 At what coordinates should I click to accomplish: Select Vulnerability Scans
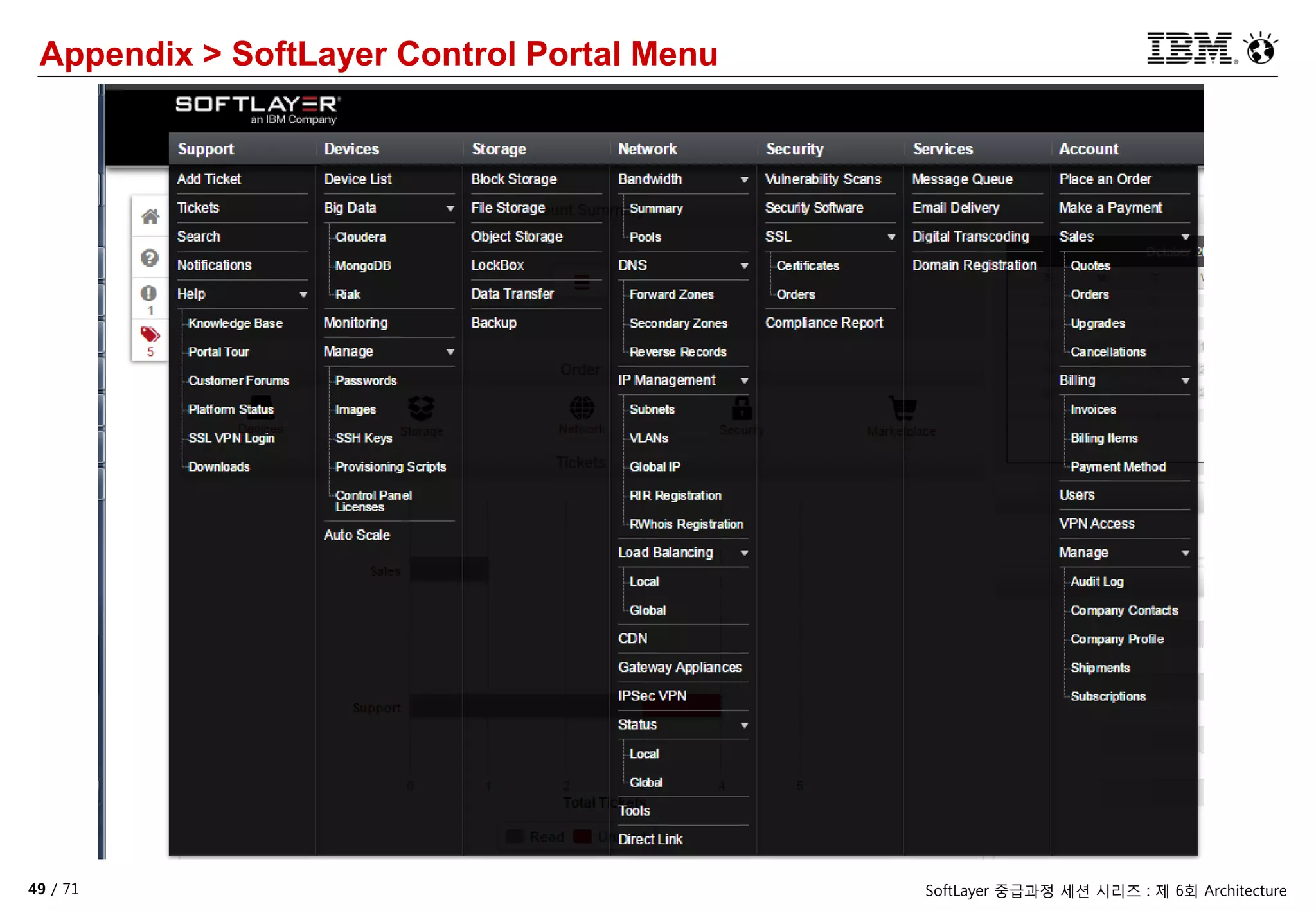tap(823, 179)
